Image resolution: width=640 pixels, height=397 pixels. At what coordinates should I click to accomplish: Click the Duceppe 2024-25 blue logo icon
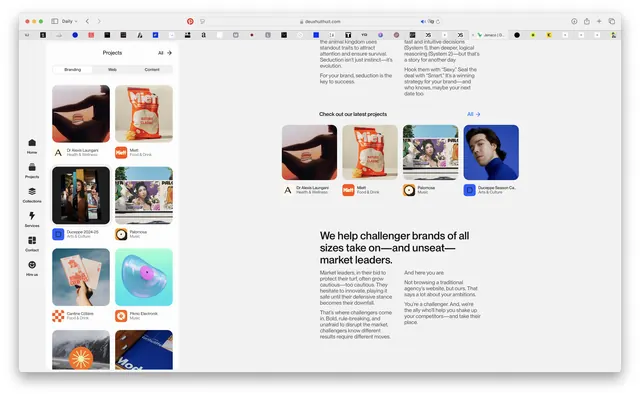[58, 234]
